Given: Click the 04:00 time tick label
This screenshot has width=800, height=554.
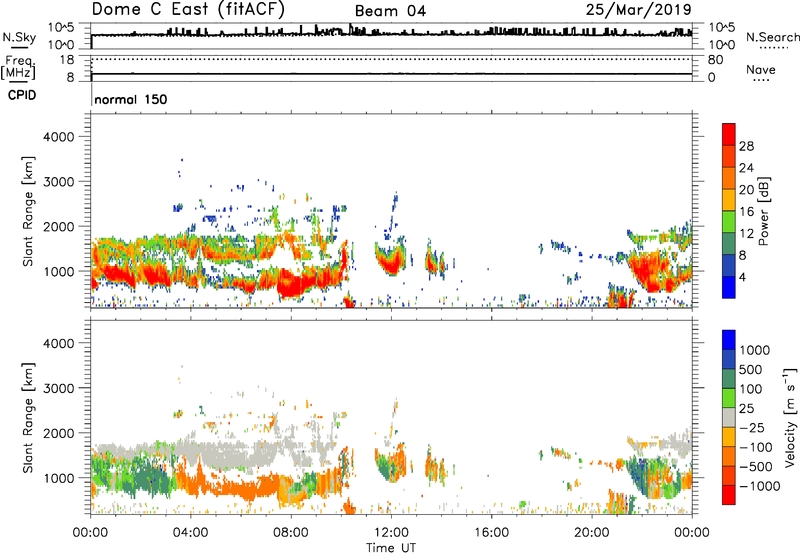Looking at the screenshot, I should coord(191,533).
